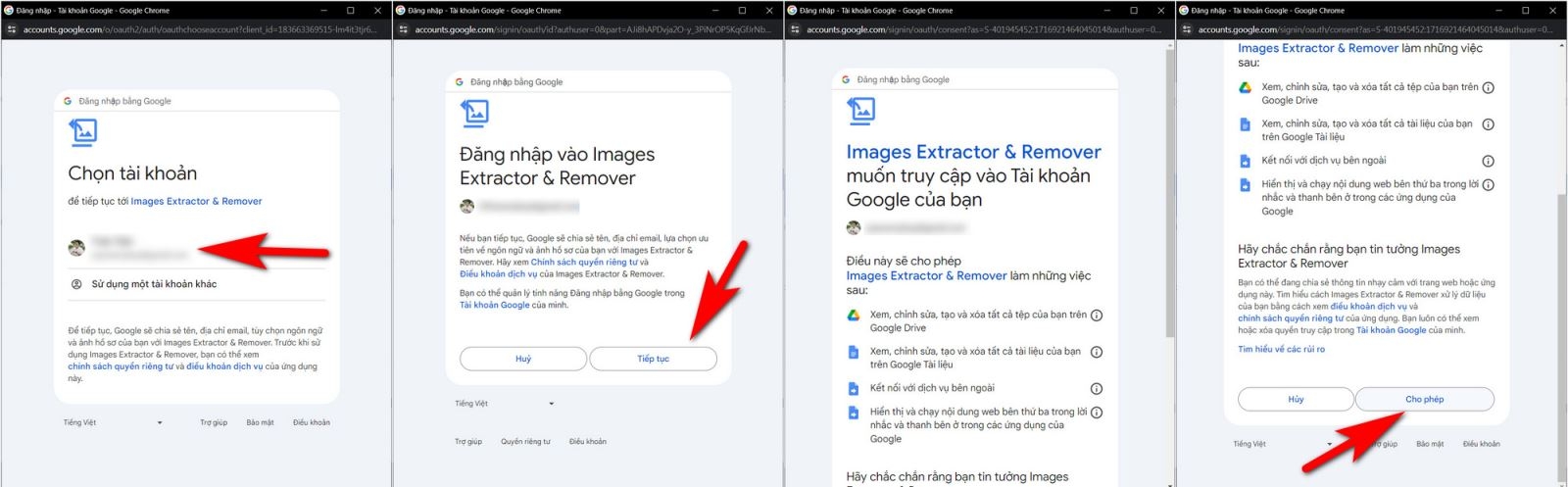Open the Tìm hiểu về các rủi ro link
1568x487 pixels.
1281,349
